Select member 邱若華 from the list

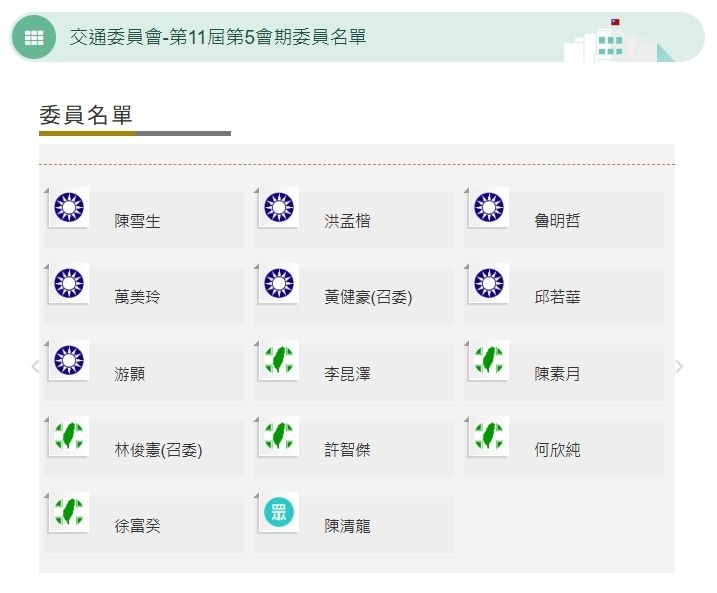[557, 297]
